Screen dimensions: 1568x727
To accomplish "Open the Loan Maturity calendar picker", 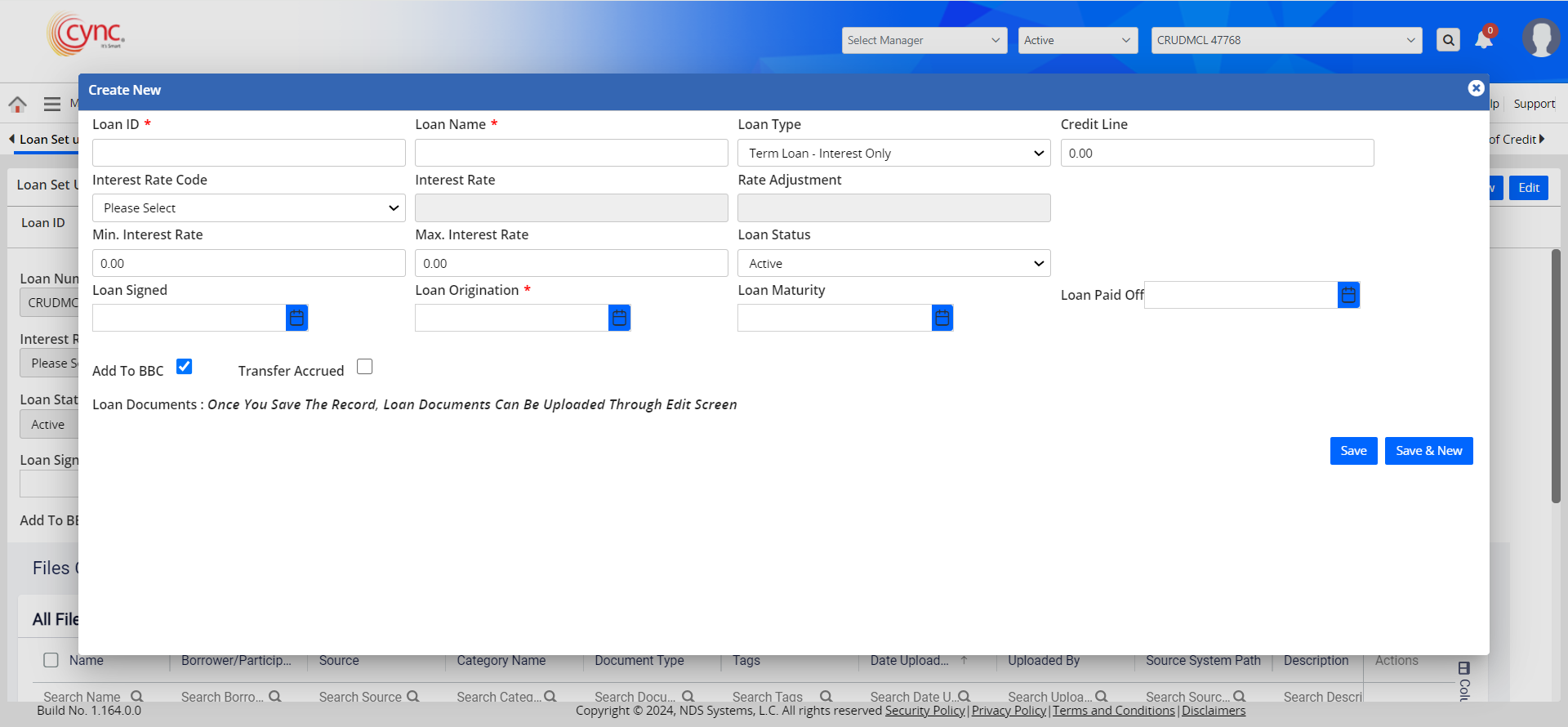I will click(942, 318).
